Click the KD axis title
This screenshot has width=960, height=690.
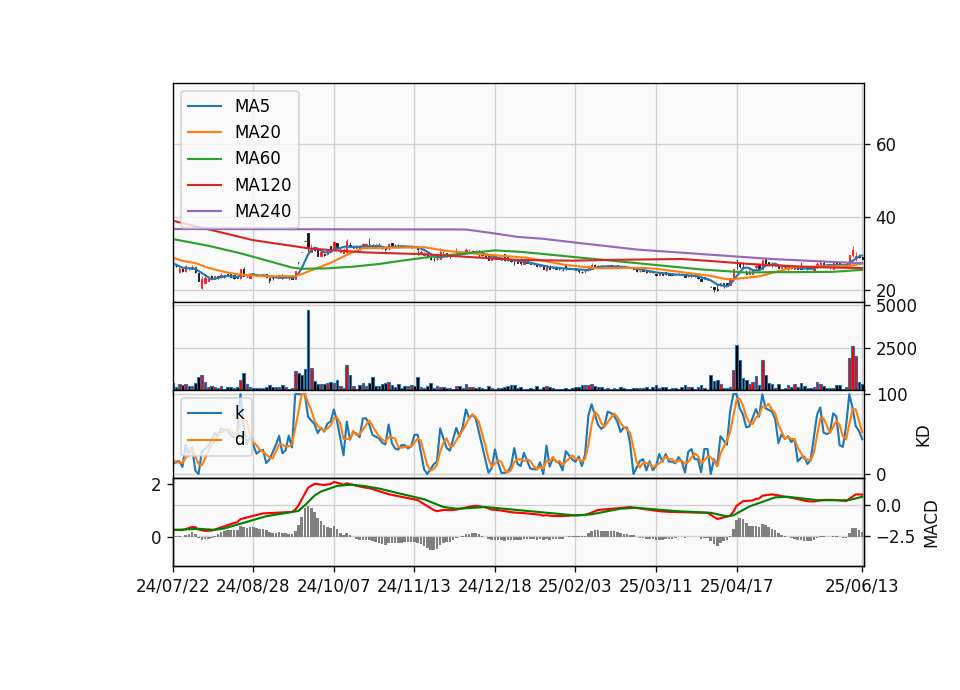[x=923, y=437]
